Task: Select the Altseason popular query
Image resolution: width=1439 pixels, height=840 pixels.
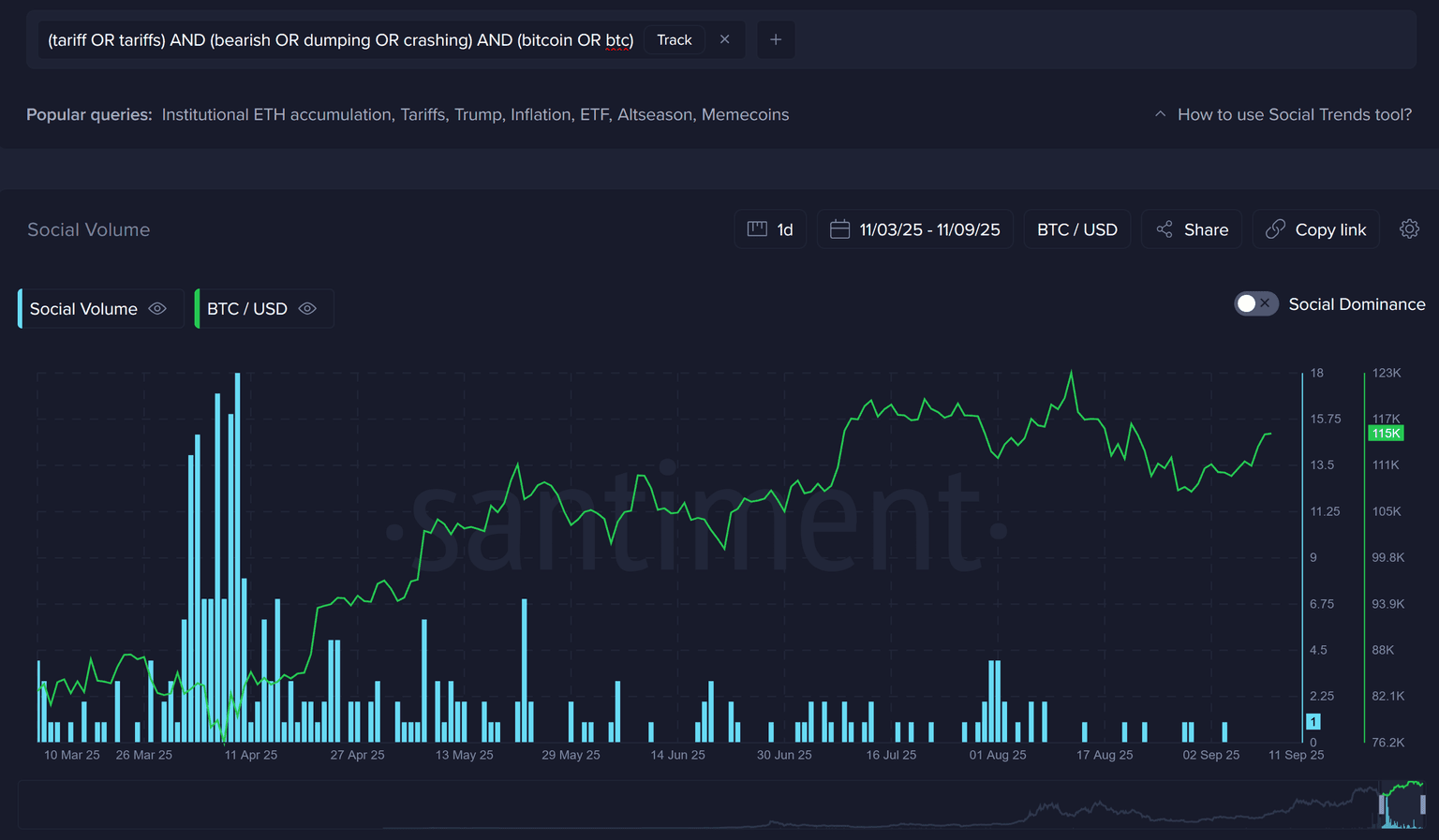Action: pos(654,114)
